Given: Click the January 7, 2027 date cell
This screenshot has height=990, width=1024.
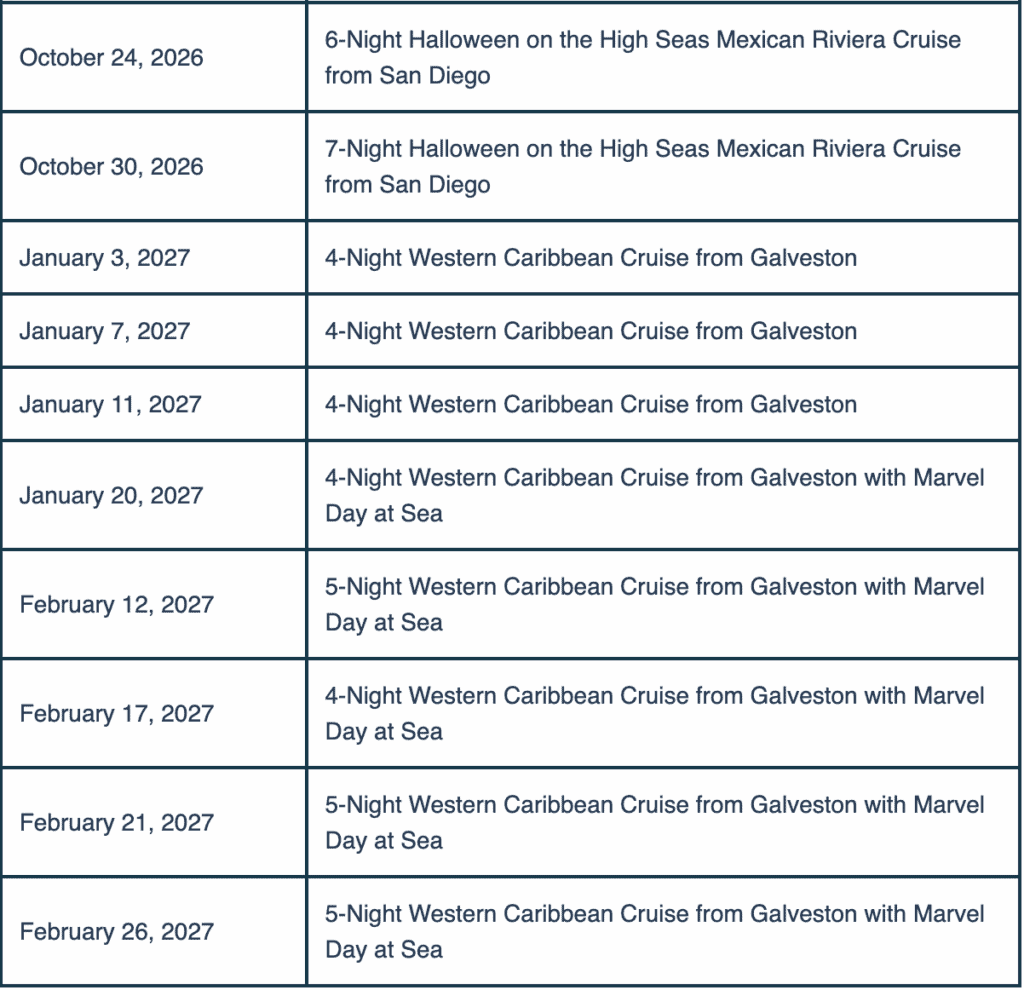Looking at the screenshot, I should tap(104, 331).
